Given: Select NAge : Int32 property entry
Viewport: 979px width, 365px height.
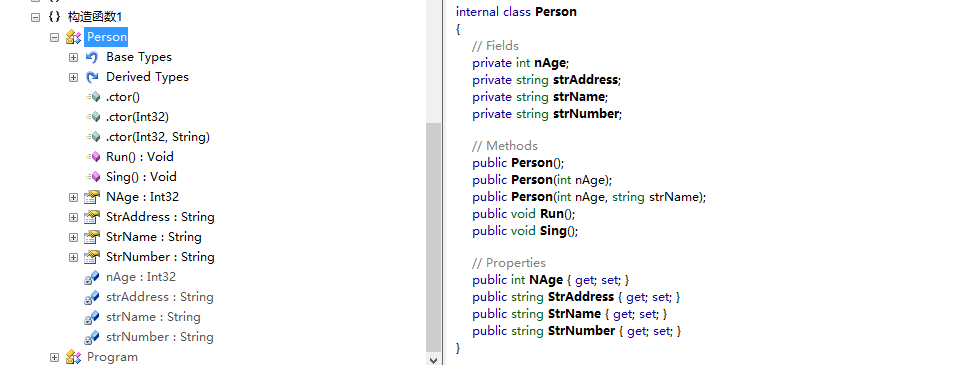Looking at the screenshot, I should click(x=142, y=197).
